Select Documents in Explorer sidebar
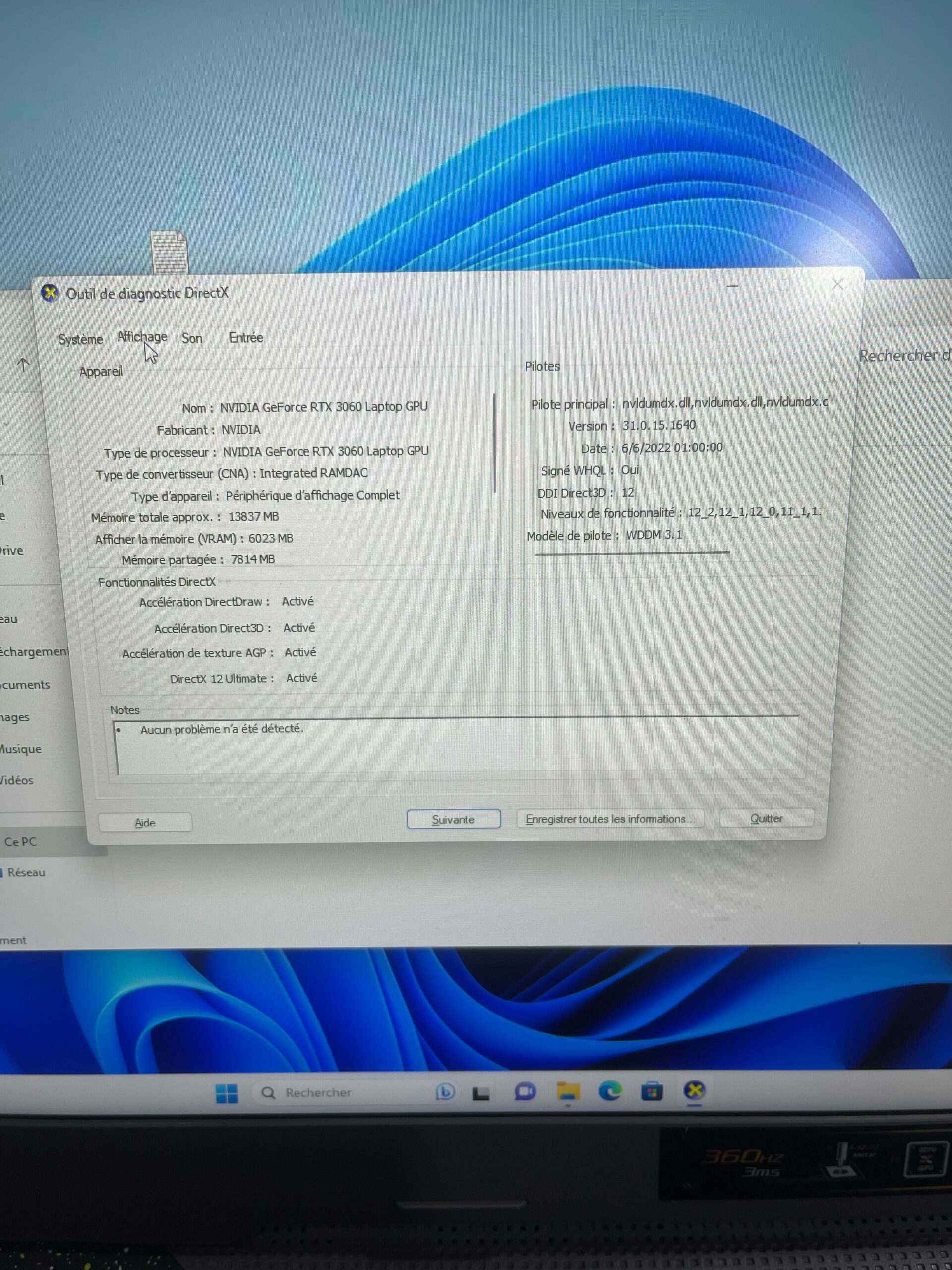Viewport: 952px width, 1270px height. pos(25,685)
